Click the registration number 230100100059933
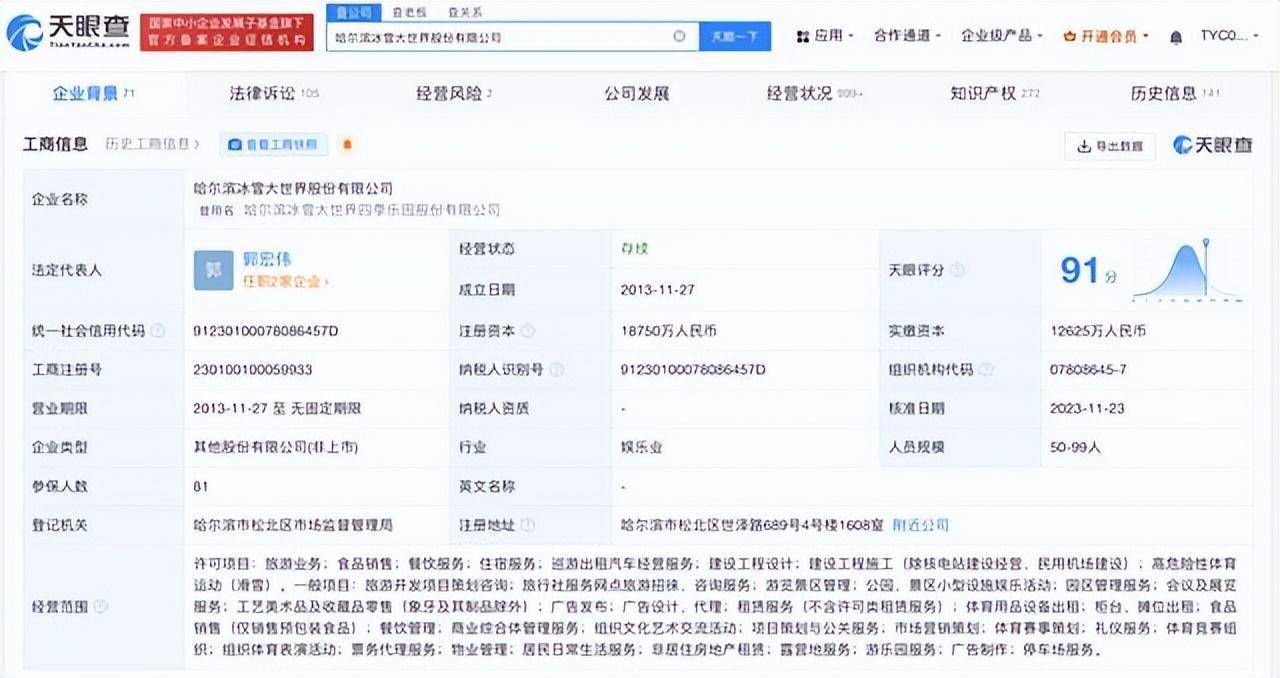The image size is (1280, 678). [252, 369]
